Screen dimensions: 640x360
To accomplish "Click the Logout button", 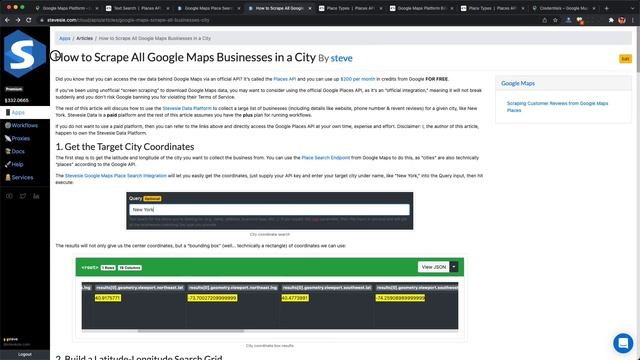I will (x=25, y=354).
